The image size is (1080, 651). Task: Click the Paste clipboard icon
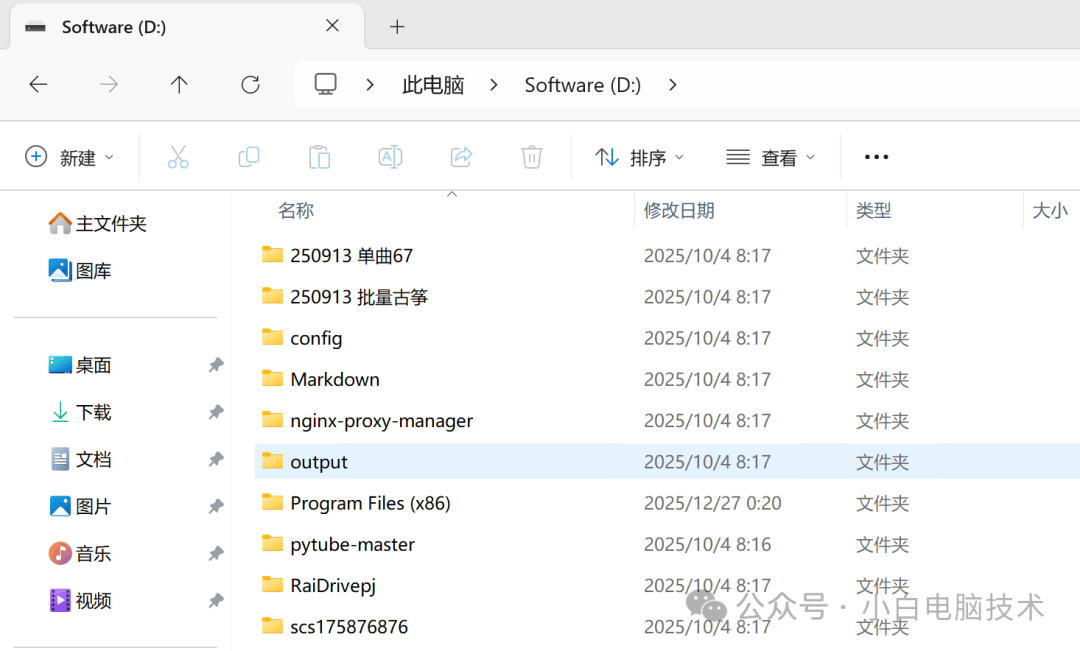click(x=319, y=157)
